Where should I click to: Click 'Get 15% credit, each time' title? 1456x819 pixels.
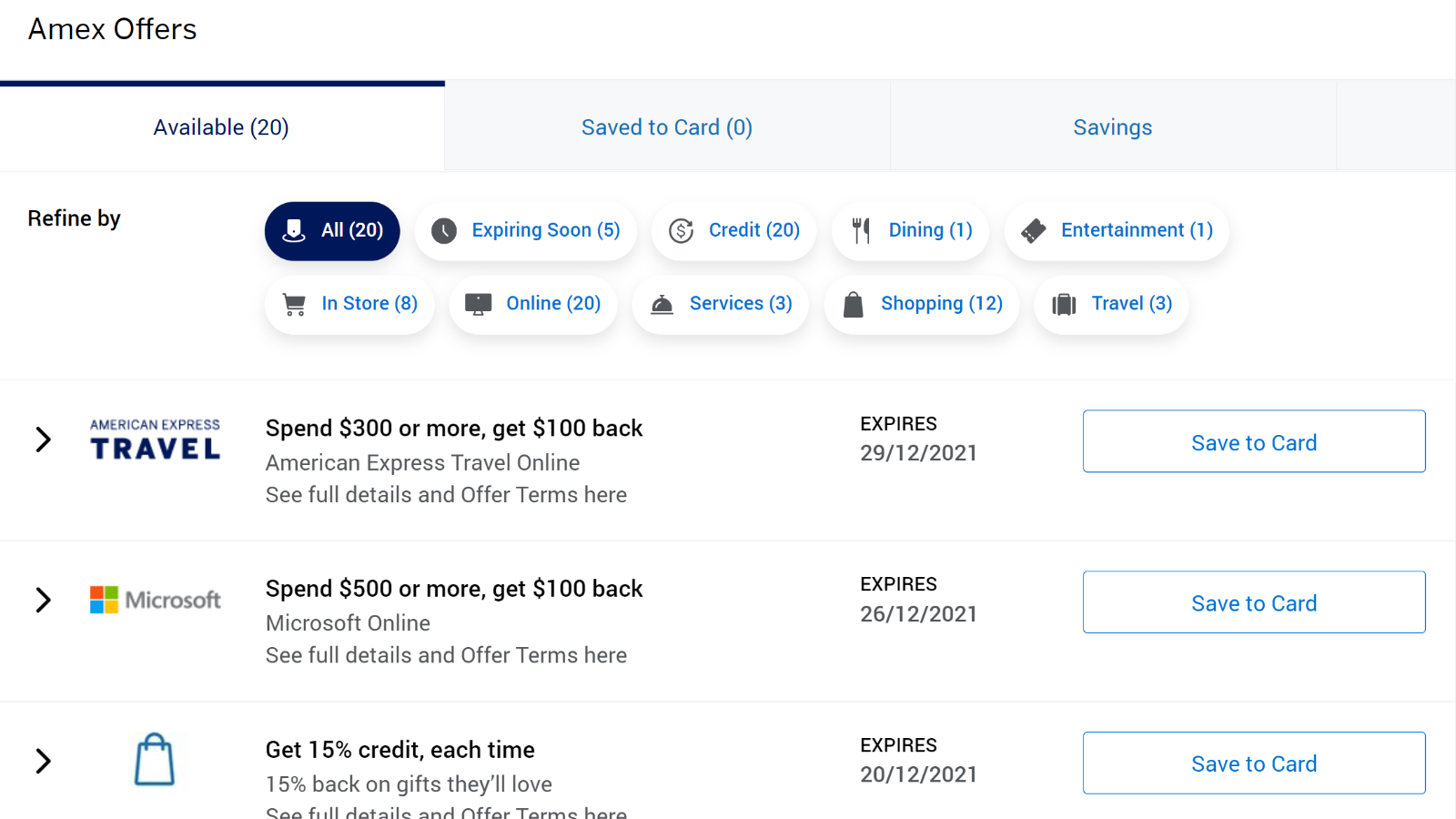(400, 750)
